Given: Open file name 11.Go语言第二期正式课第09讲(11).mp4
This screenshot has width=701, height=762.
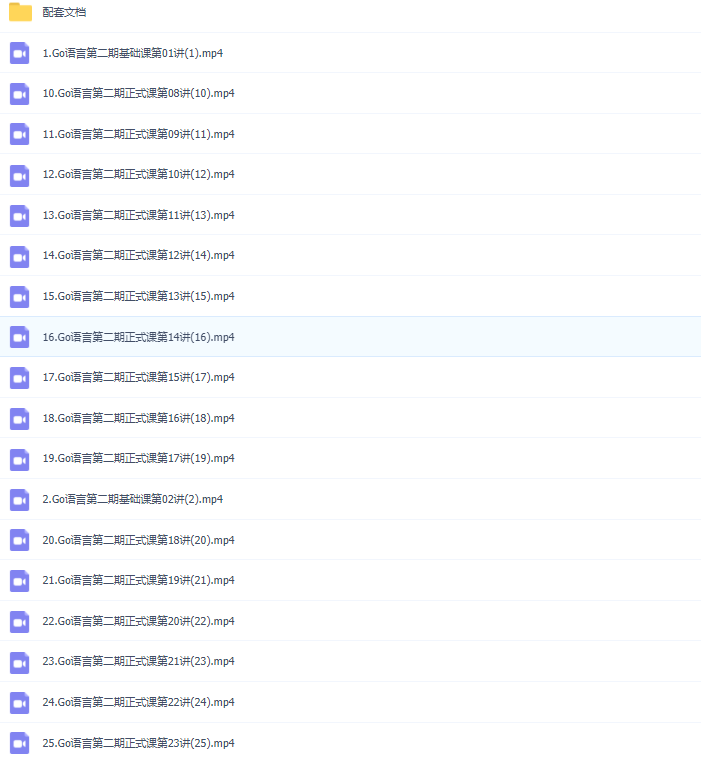Looking at the screenshot, I should coord(139,134).
